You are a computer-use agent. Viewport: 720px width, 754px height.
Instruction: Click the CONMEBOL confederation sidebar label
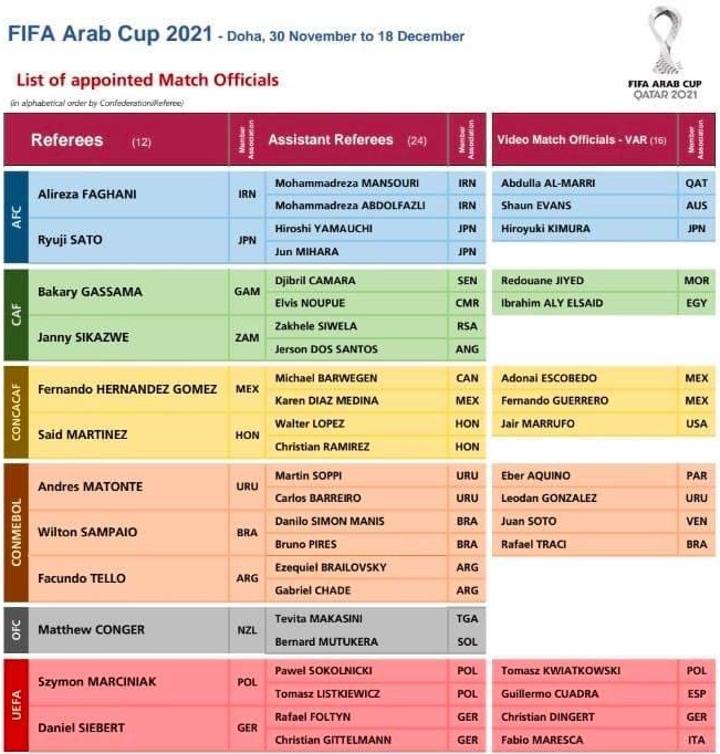click(x=16, y=533)
